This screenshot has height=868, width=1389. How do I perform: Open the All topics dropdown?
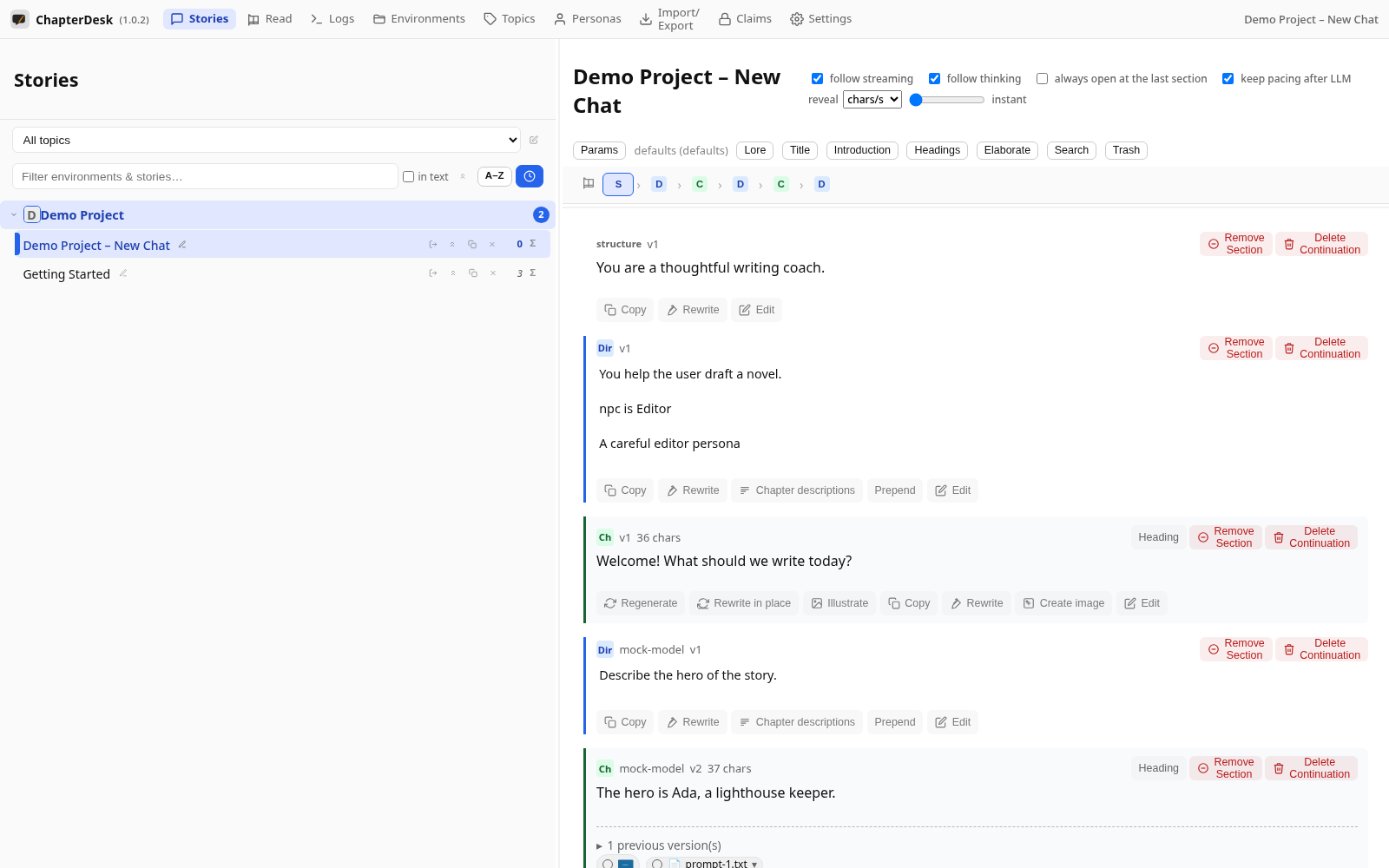(x=267, y=140)
